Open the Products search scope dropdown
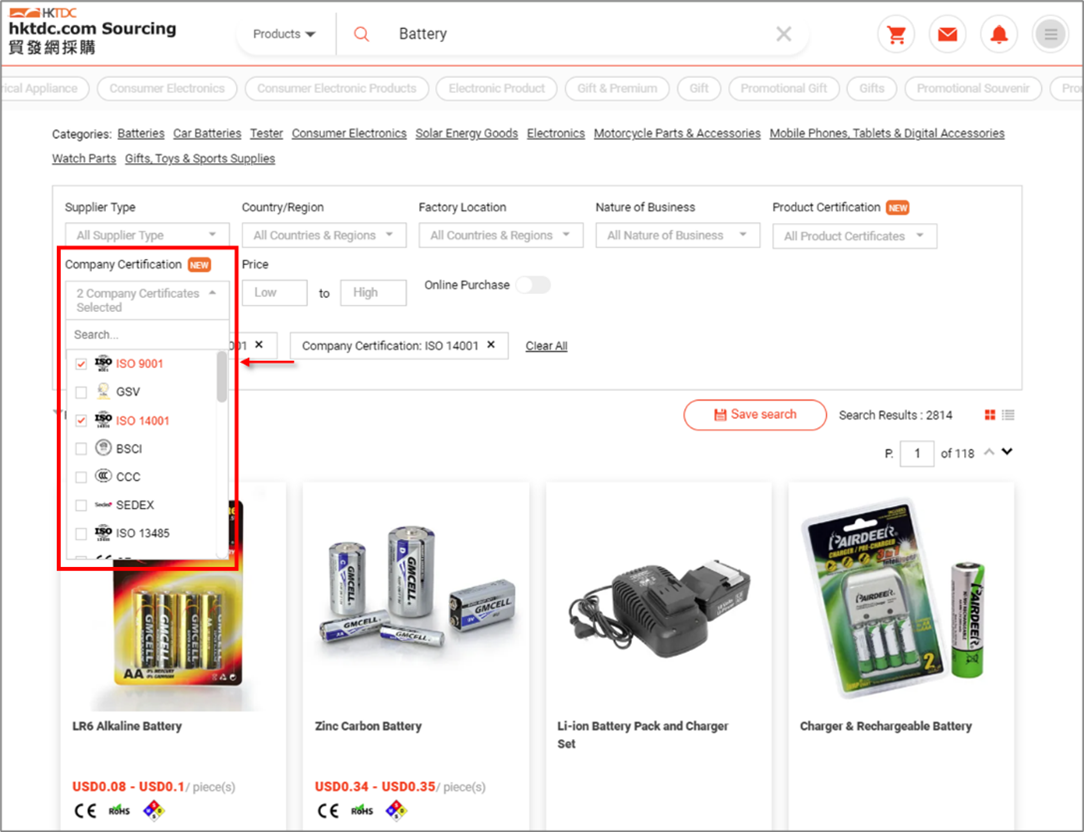Viewport: 1084px width, 832px height. tap(284, 34)
